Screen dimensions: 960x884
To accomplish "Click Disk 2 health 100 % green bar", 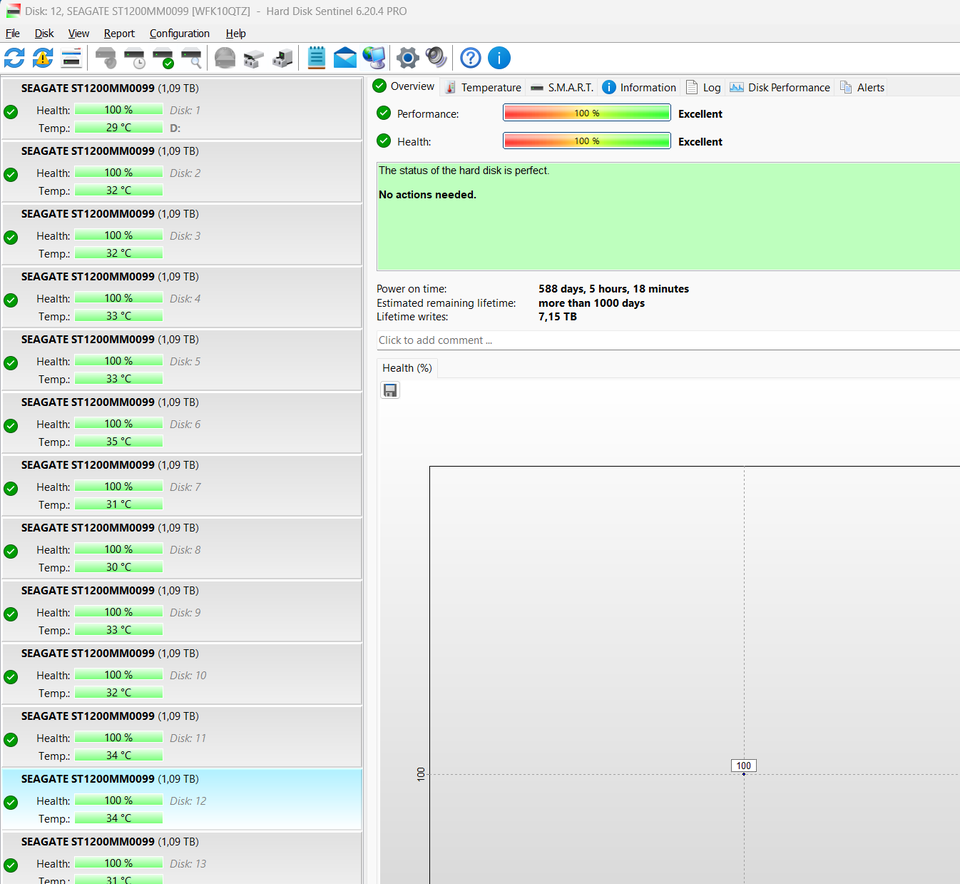I will [x=119, y=173].
